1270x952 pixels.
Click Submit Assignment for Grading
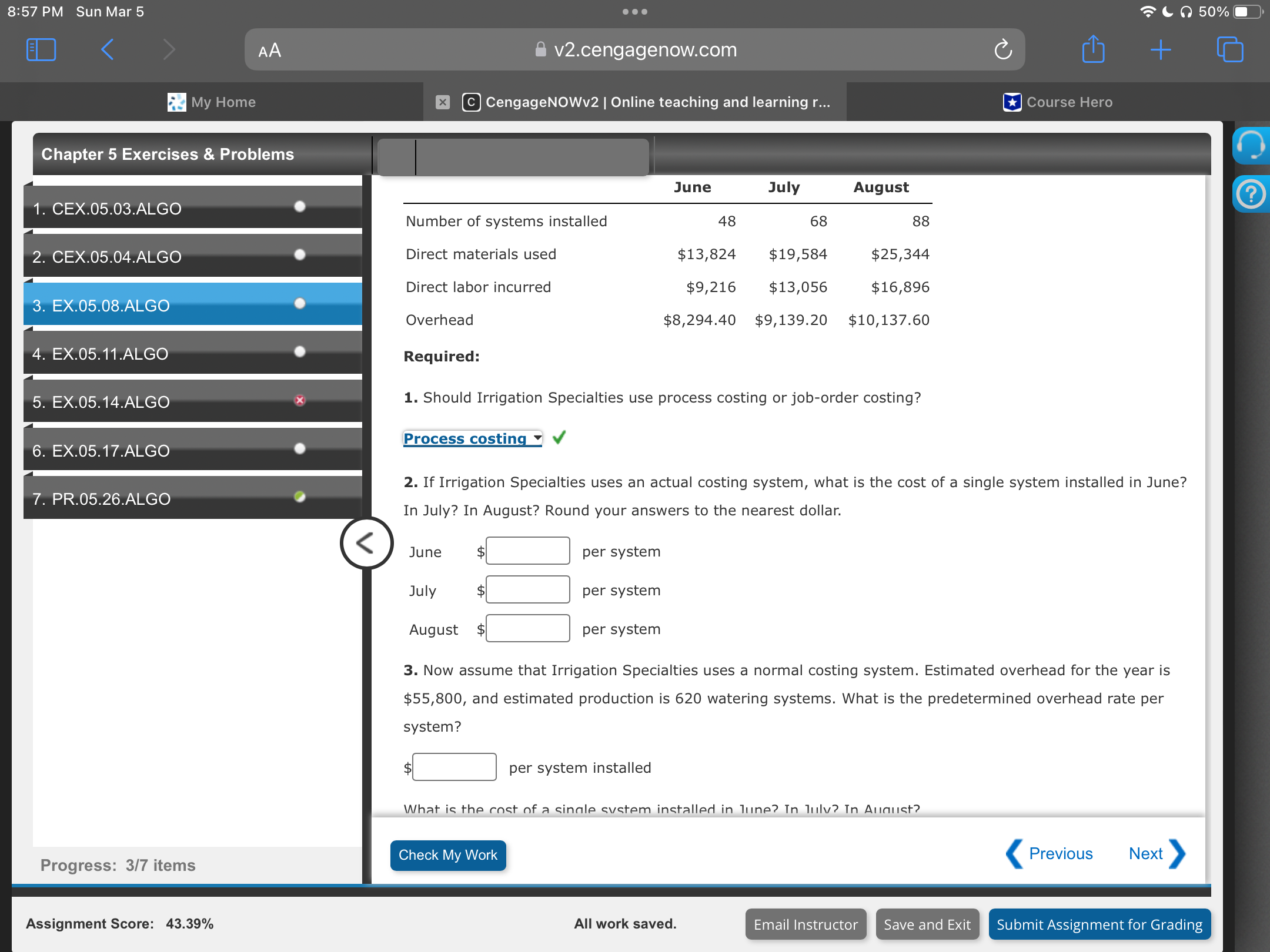(x=1099, y=924)
